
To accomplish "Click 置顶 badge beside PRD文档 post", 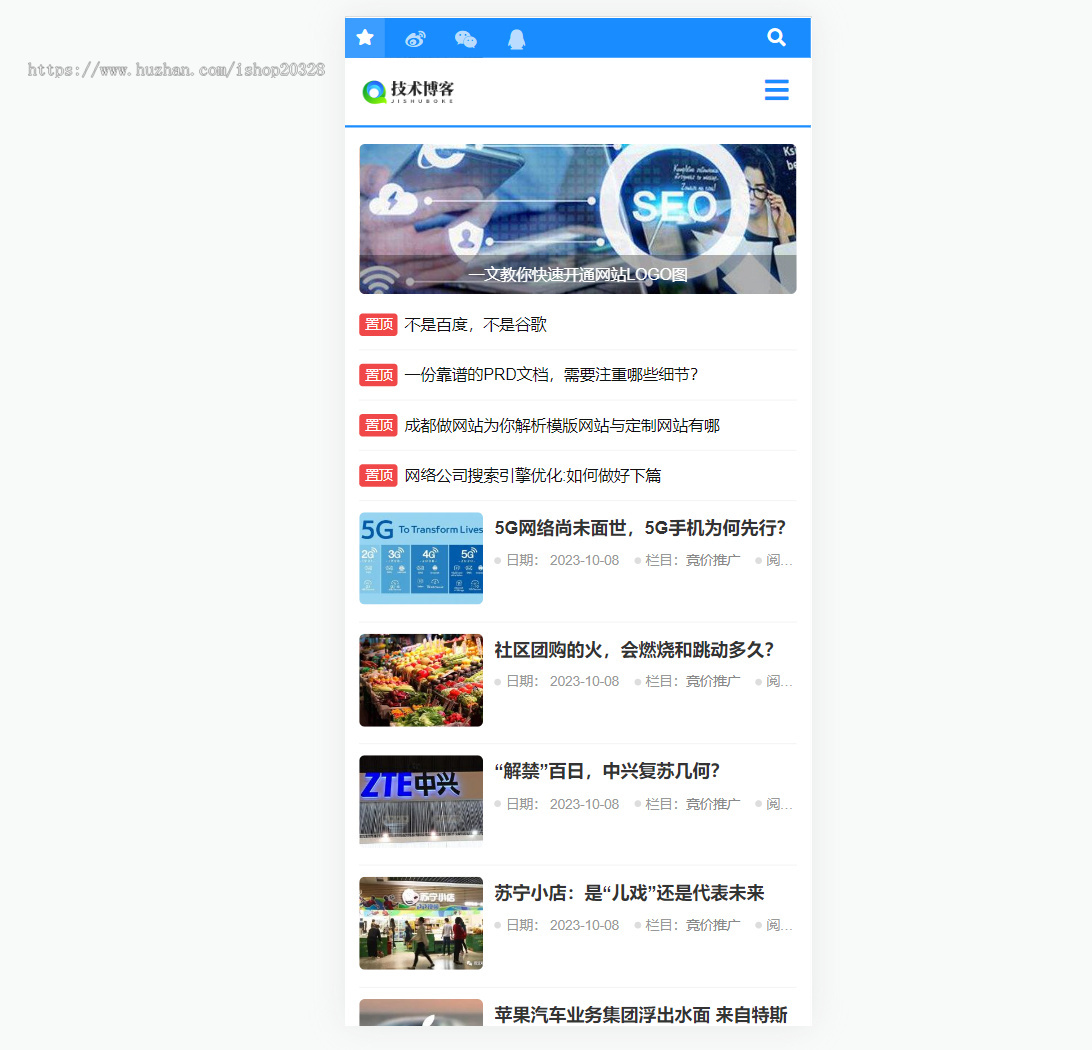I will 378,375.
